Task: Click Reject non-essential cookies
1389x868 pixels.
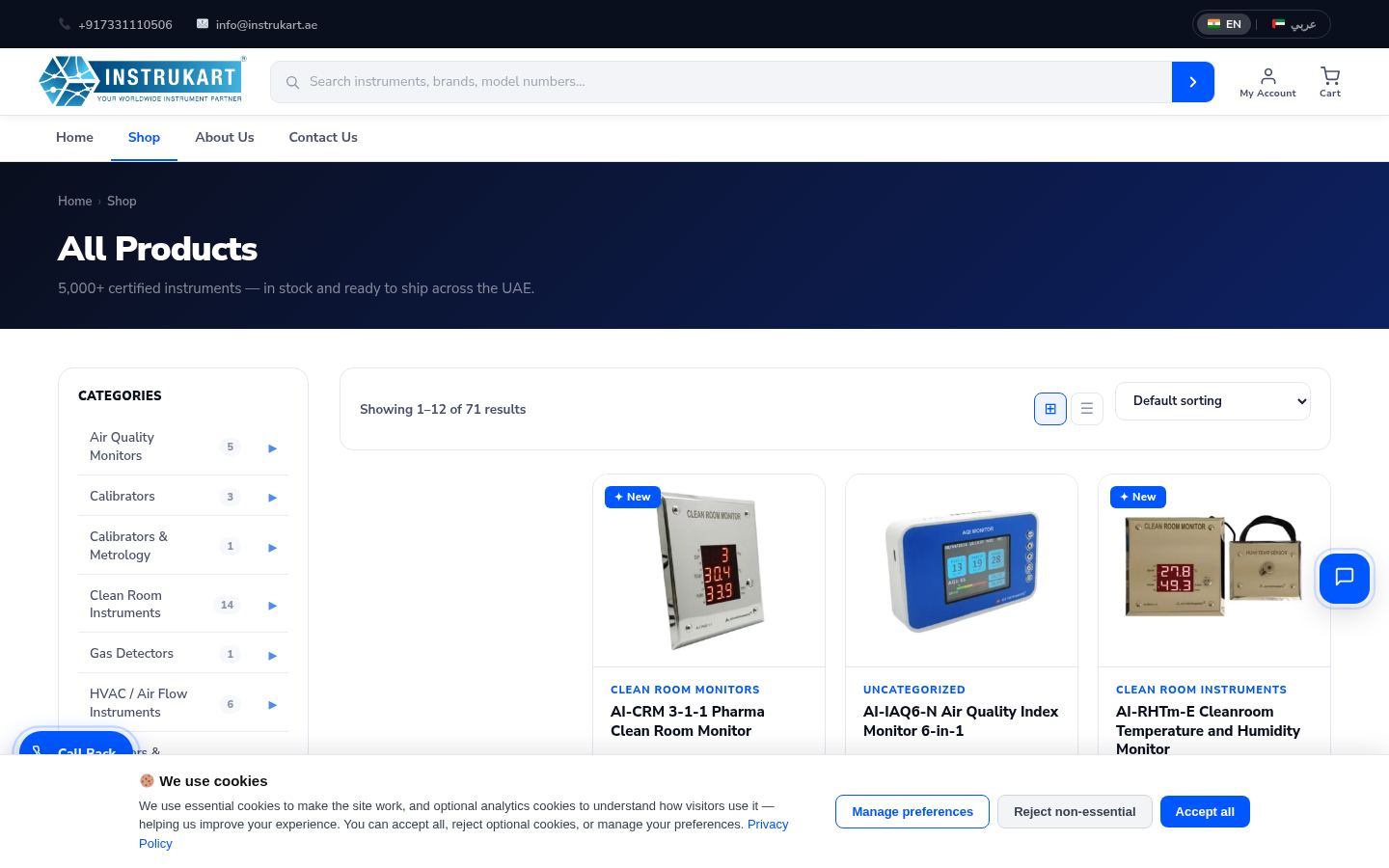Action: pos(1075,812)
